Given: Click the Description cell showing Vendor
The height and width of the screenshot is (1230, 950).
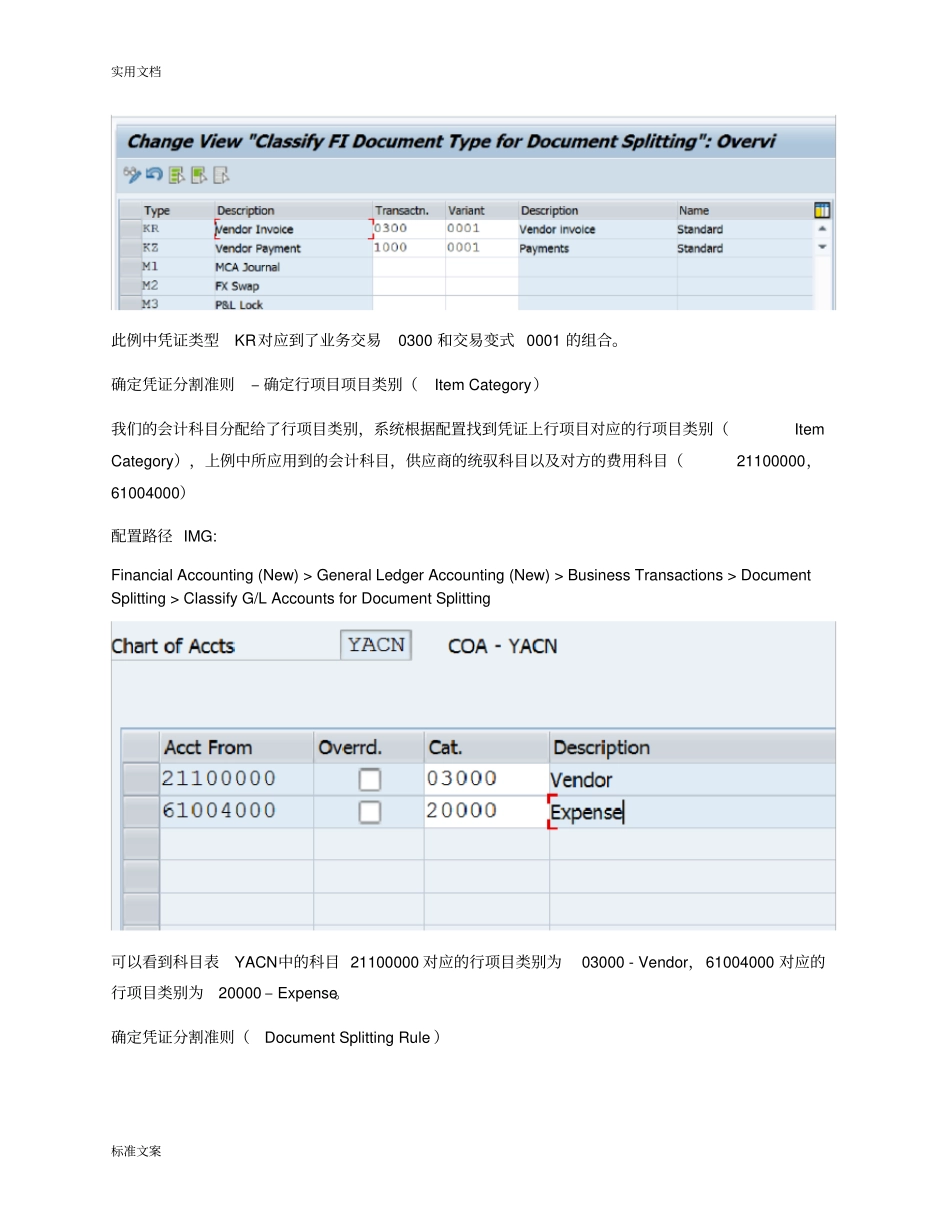Looking at the screenshot, I should pos(692,780).
